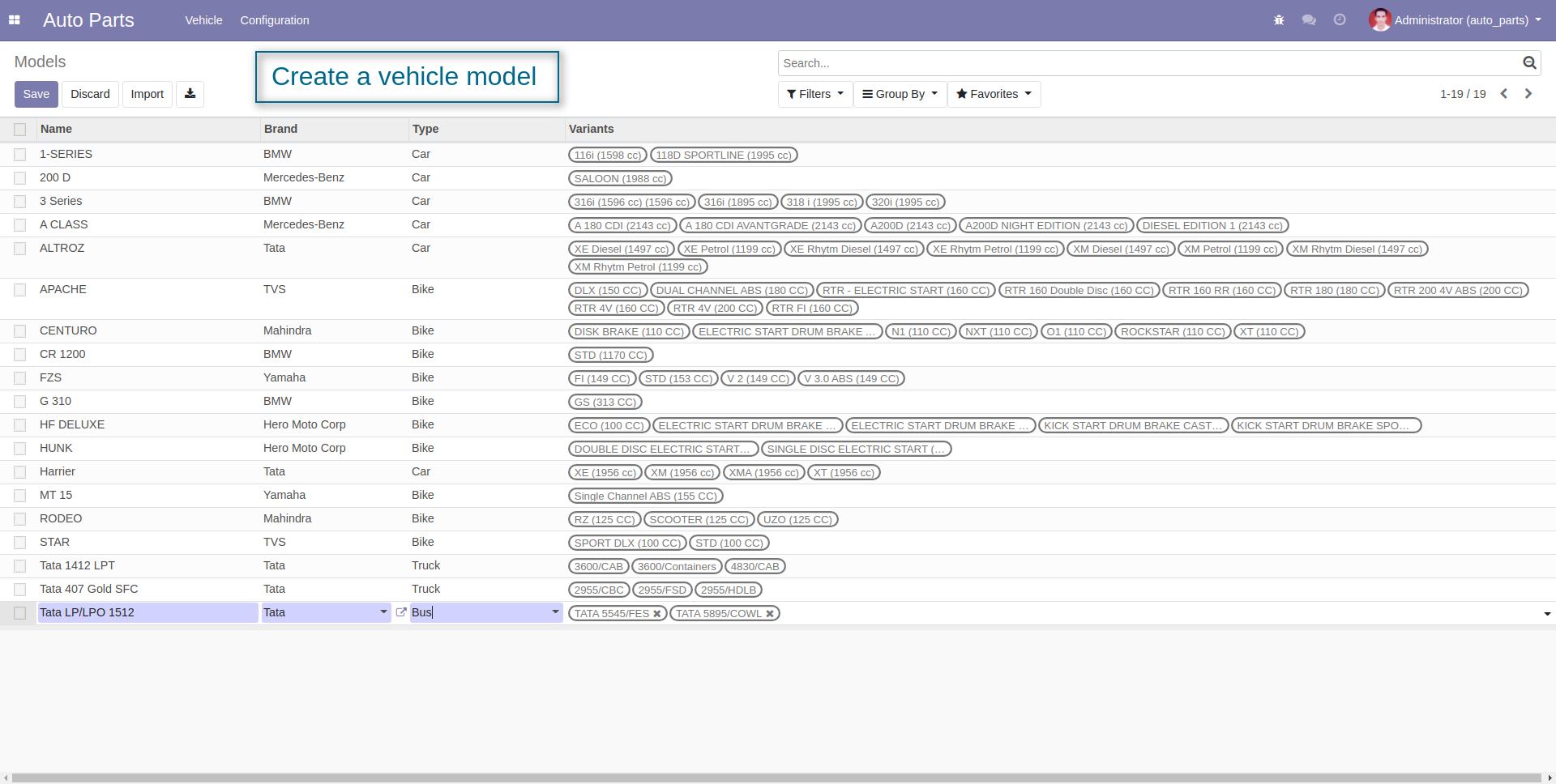Go to previous page arrow

pos(1504,94)
